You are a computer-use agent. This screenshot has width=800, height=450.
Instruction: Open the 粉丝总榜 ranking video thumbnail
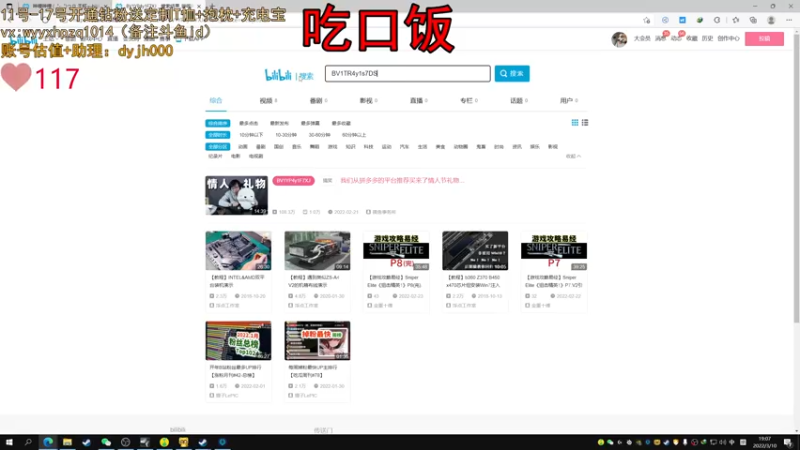pyautogui.click(x=238, y=340)
